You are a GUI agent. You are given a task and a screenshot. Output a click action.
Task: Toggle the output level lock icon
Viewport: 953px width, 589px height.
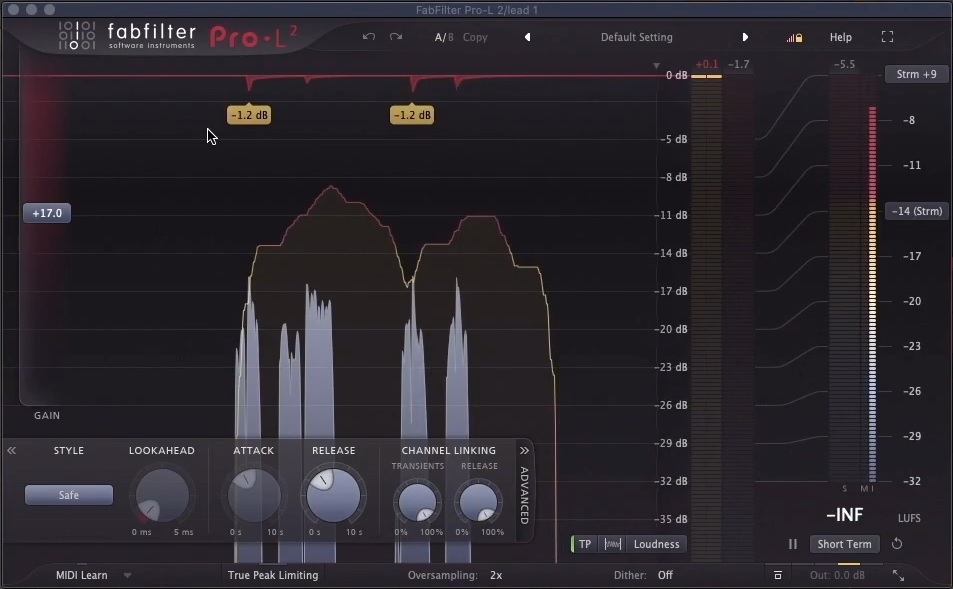[x=794, y=38]
